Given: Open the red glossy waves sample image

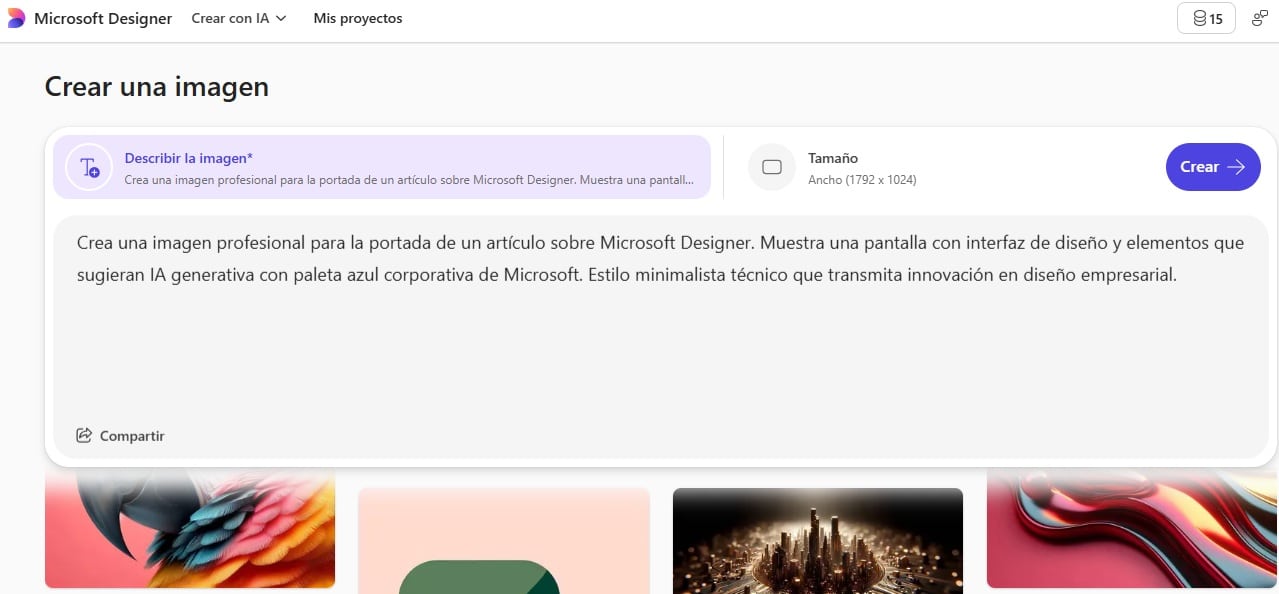Looking at the screenshot, I should [x=1132, y=529].
